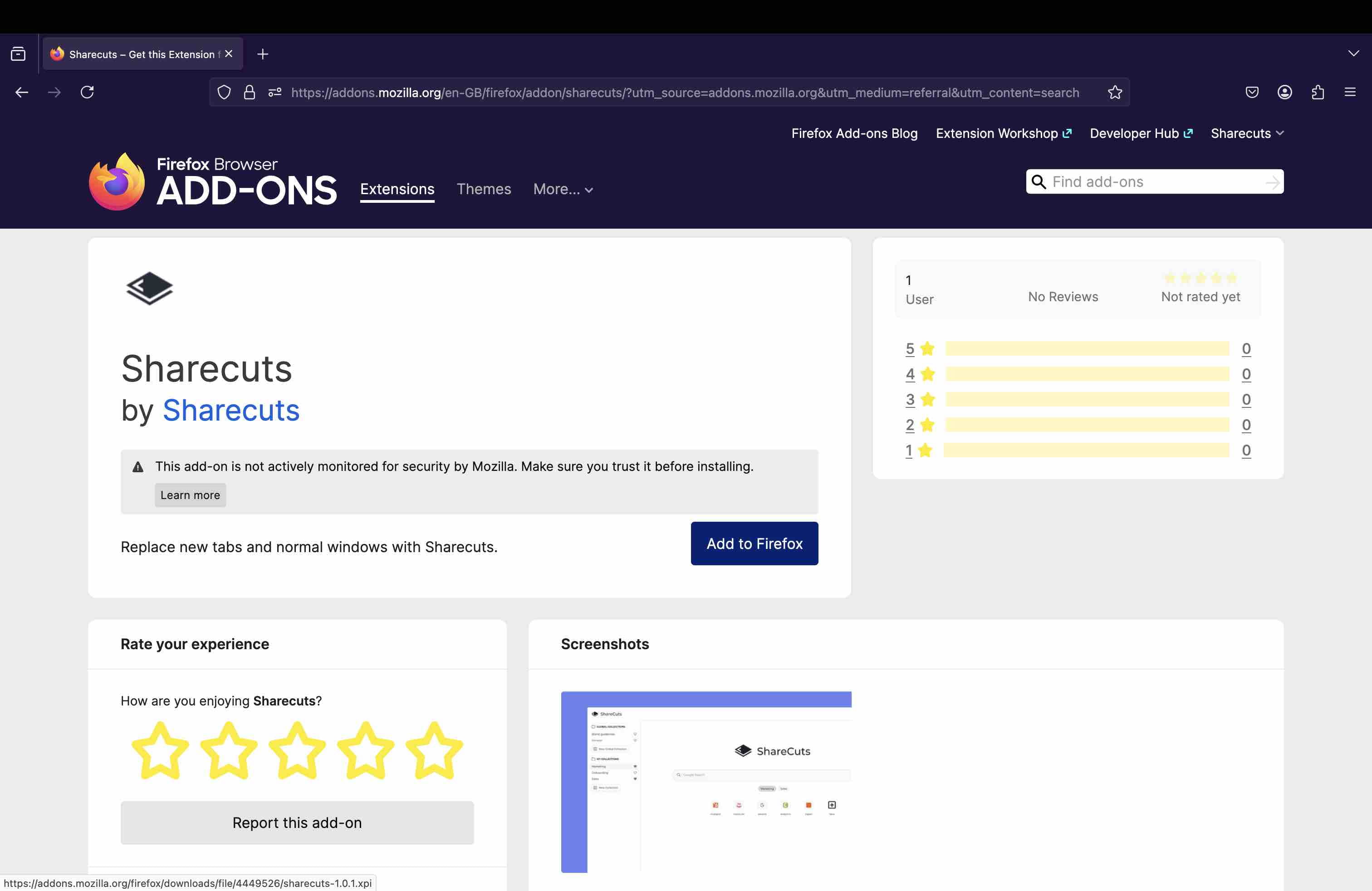
Task: Switch to the Themes section
Action: click(x=484, y=189)
